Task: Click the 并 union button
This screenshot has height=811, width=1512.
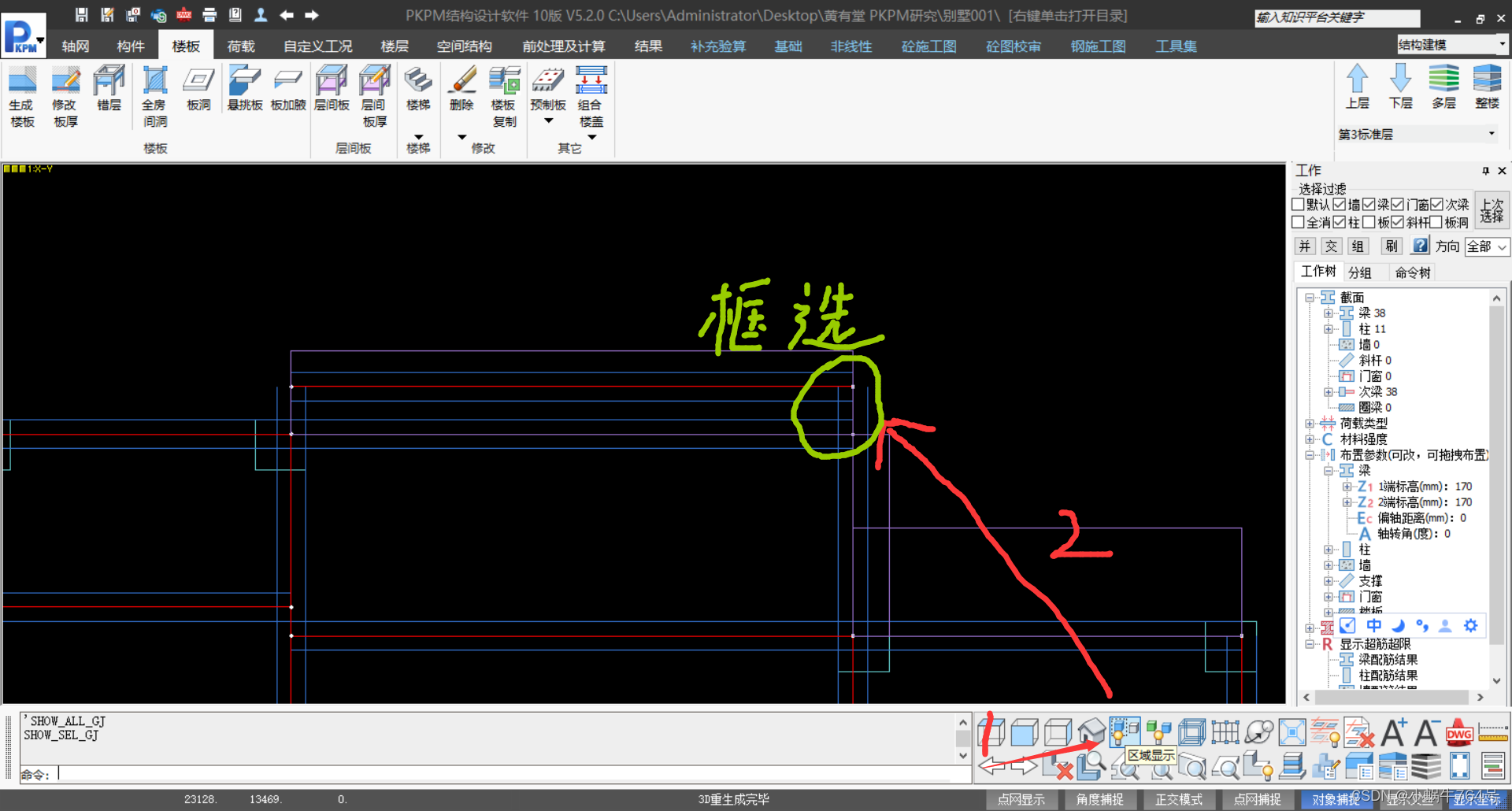Action: (x=1305, y=246)
